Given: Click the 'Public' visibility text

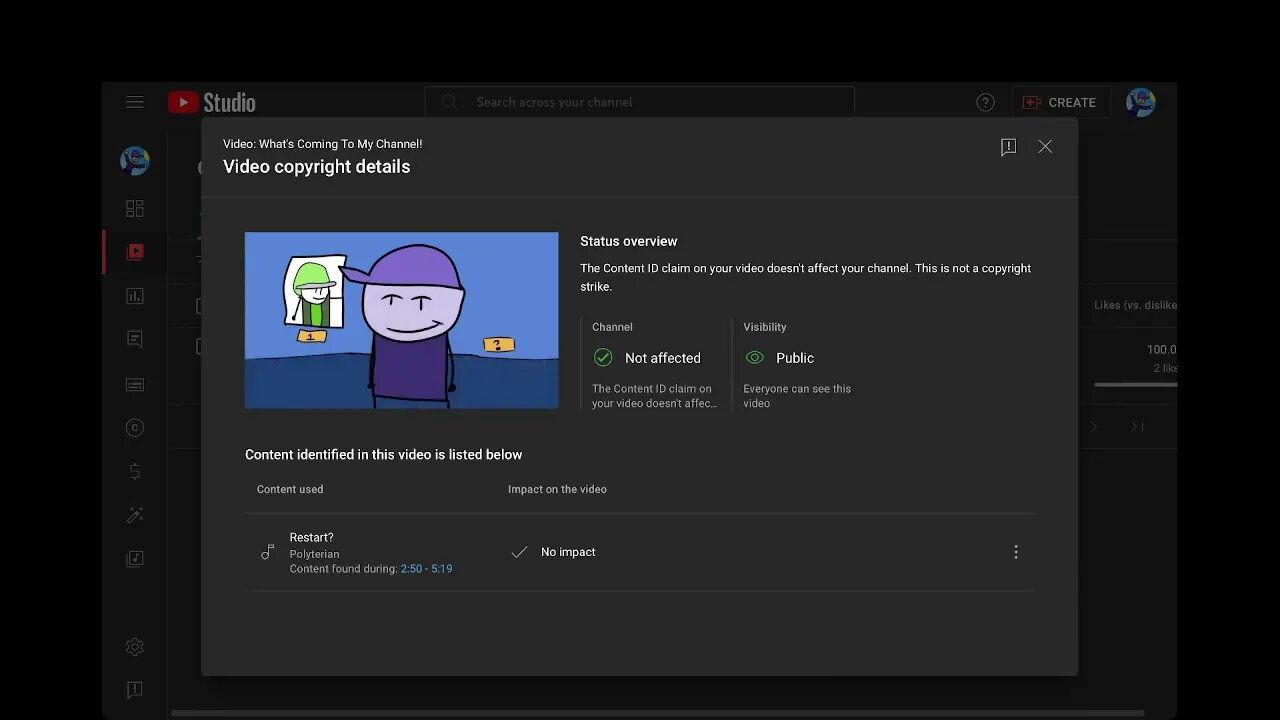Looking at the screenshot, I should coord(795,358).
